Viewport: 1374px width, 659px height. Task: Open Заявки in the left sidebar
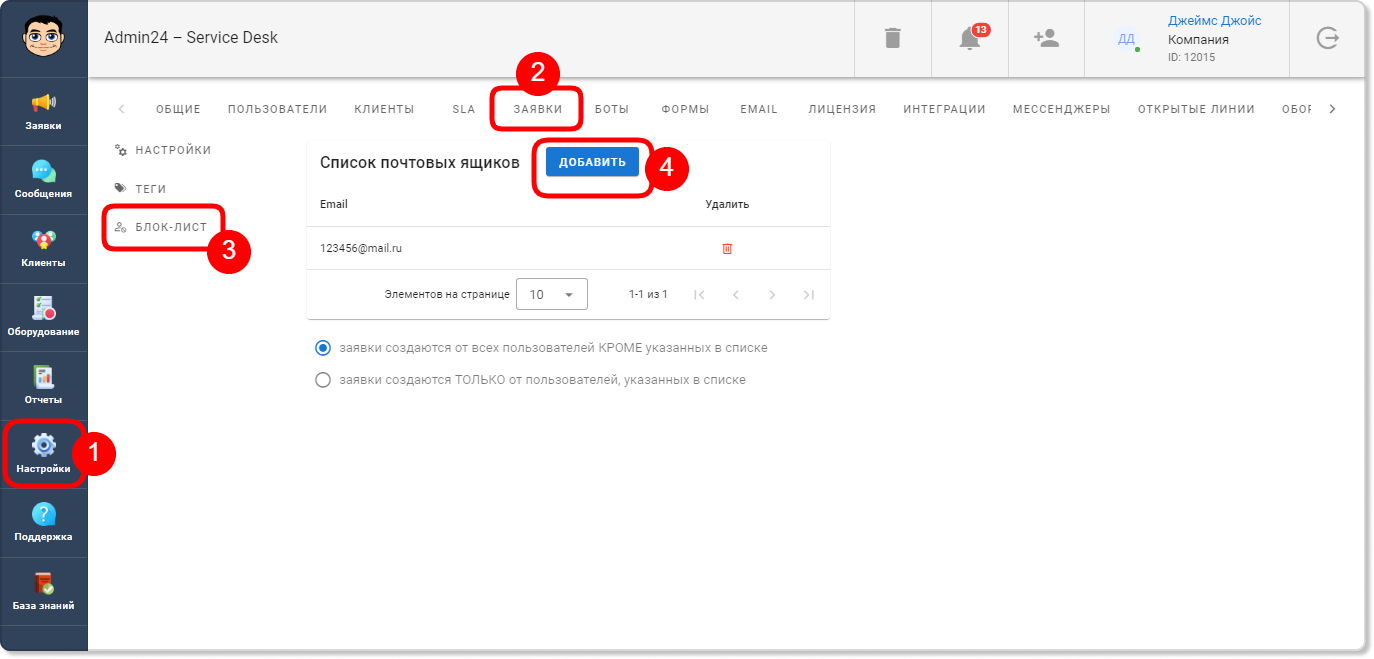44,112
